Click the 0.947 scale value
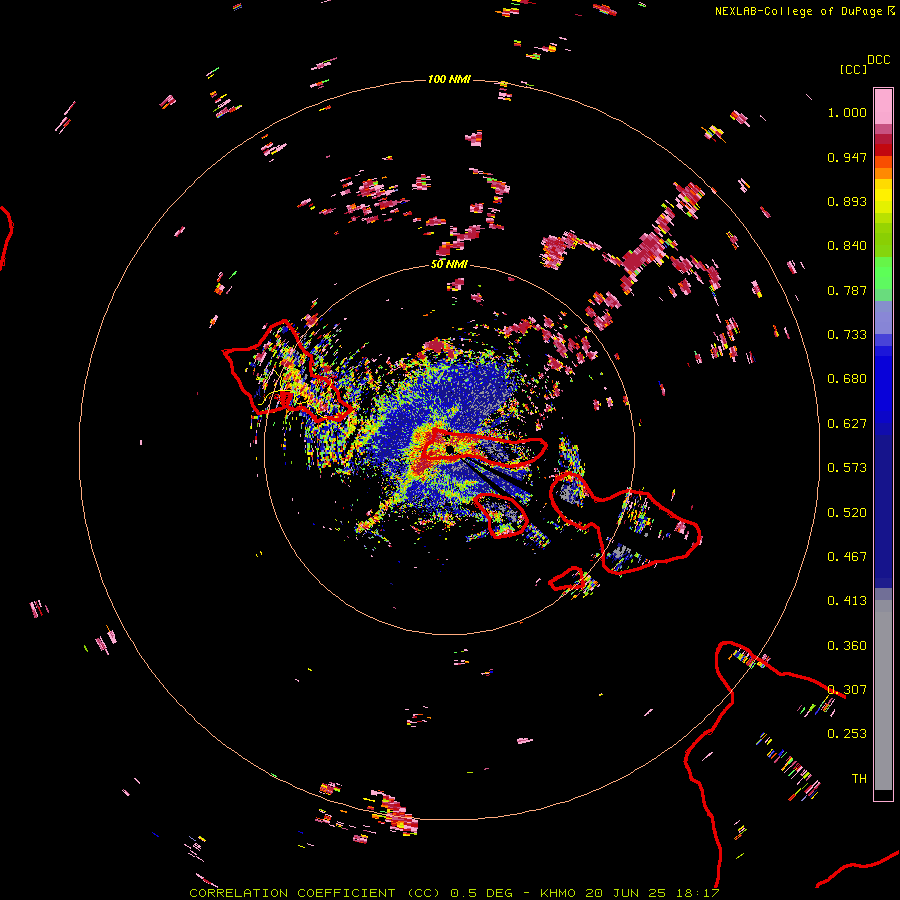This screenshot has width=900, height=900. pos(847,157)
